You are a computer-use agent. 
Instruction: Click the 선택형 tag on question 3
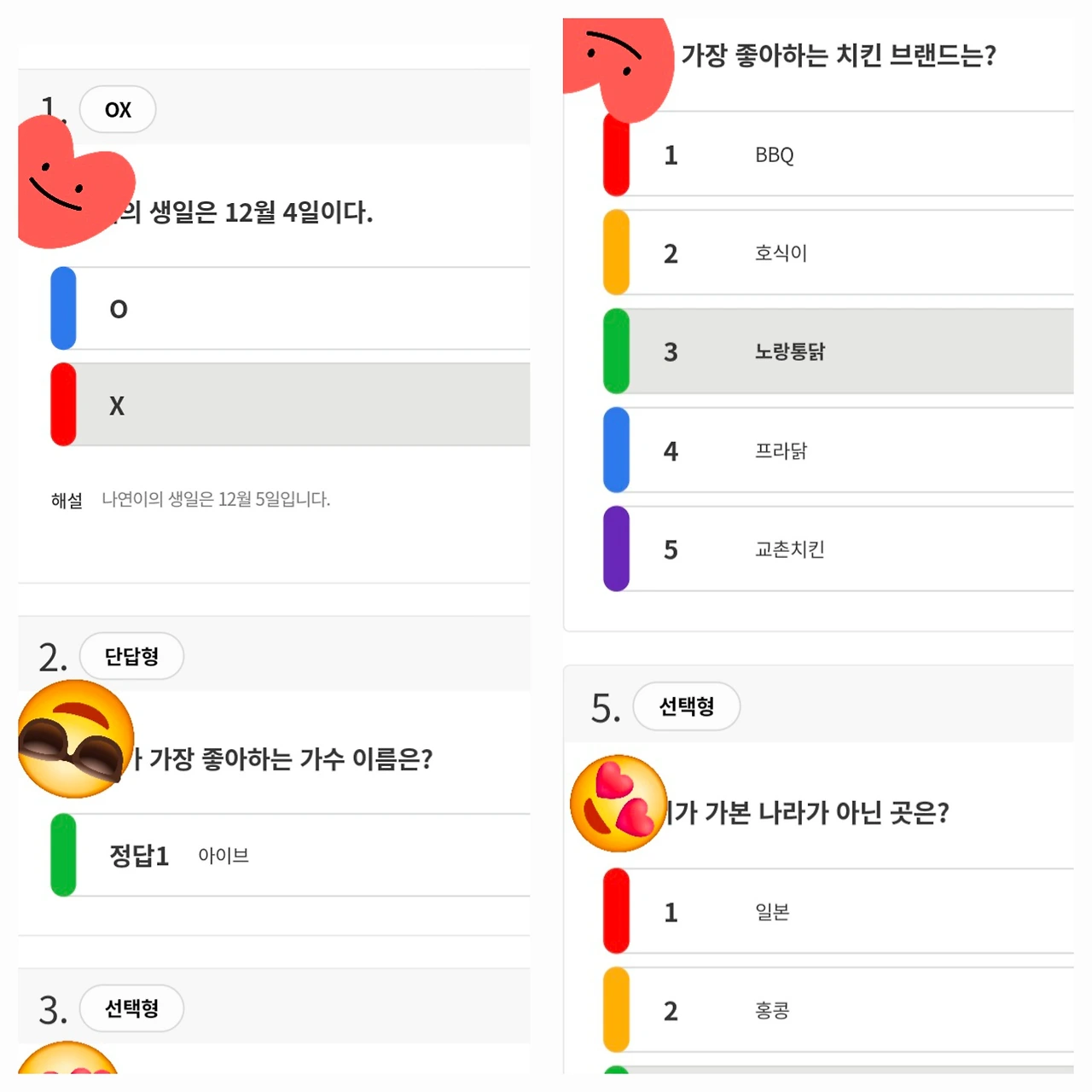point(131,1008)
